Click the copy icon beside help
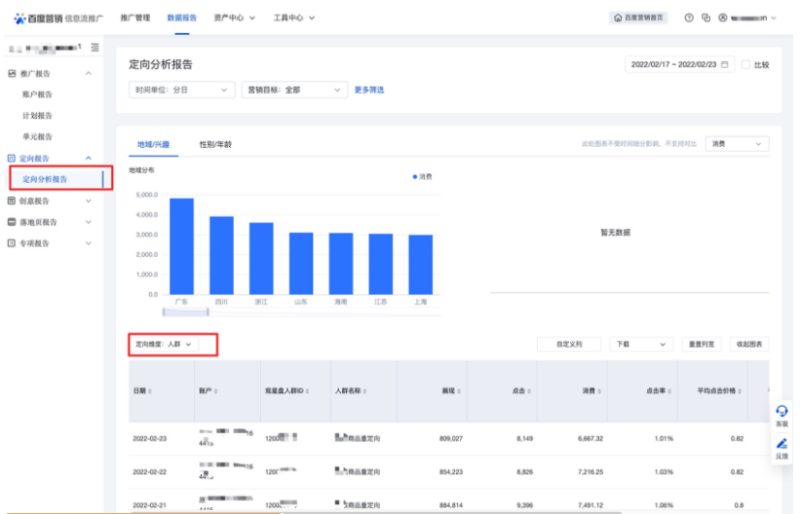The width and height of the screenshot is (800, 514). [x=705, y=18]
